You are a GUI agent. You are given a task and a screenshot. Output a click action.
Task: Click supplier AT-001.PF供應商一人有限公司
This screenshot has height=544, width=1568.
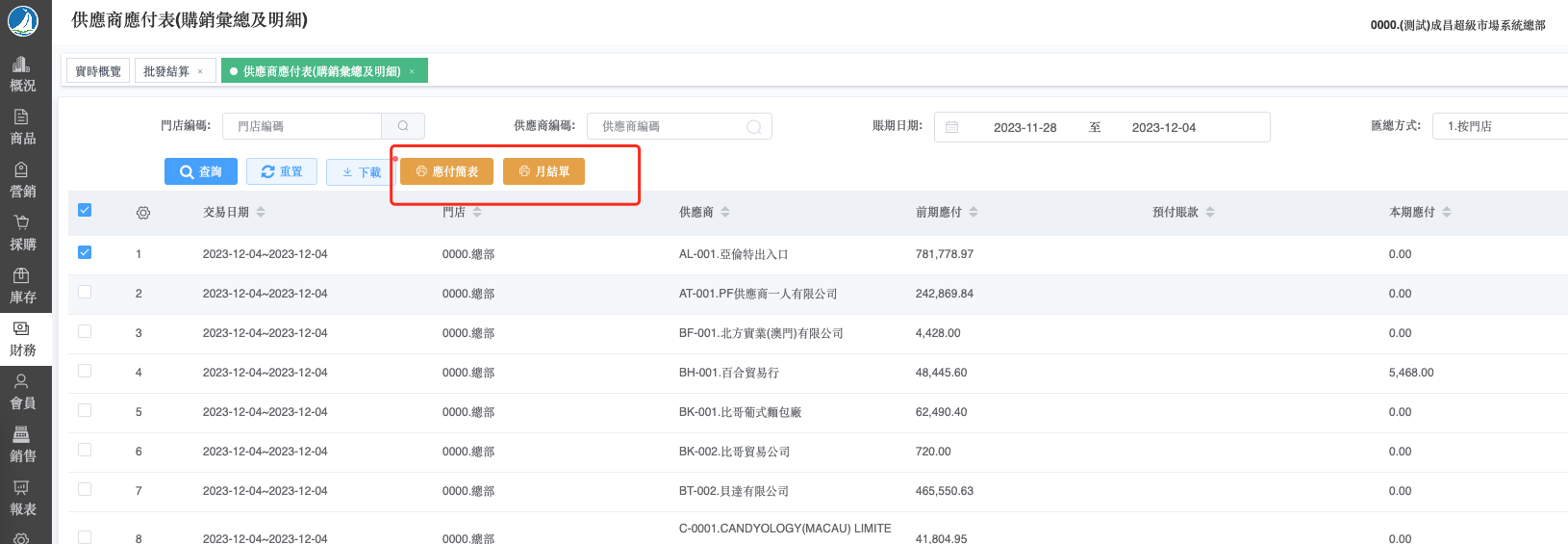click(758, 294)
